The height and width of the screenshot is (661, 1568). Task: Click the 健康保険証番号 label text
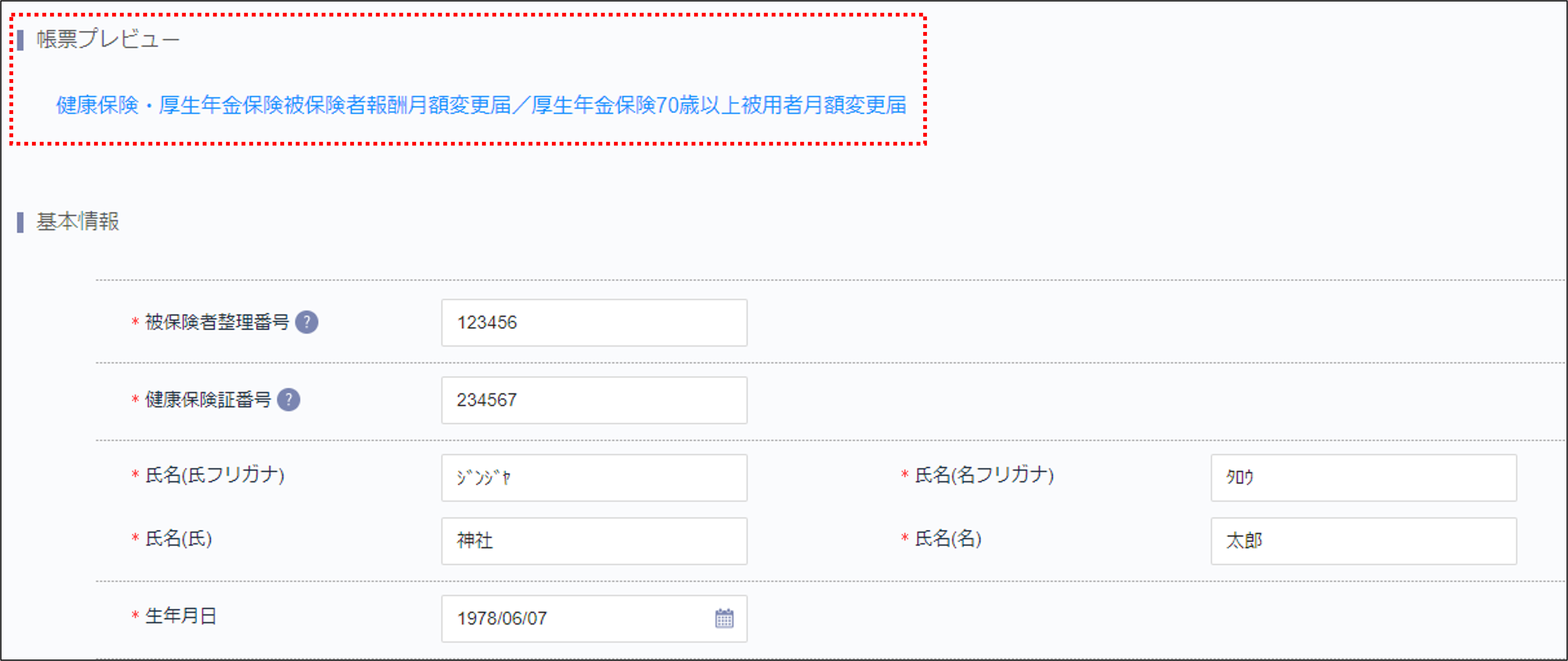tap(208, 400)
